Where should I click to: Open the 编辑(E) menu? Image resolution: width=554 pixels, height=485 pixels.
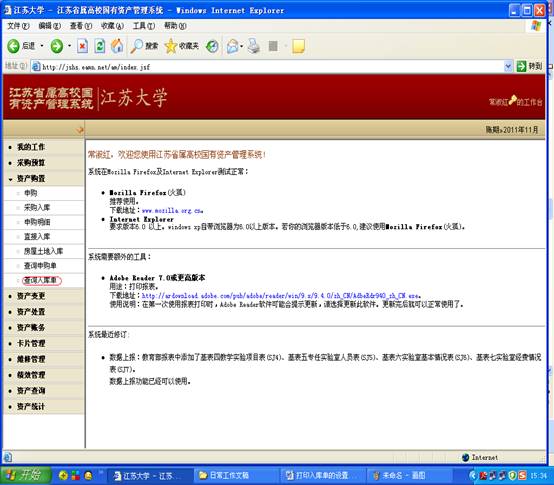coord(49,26)
